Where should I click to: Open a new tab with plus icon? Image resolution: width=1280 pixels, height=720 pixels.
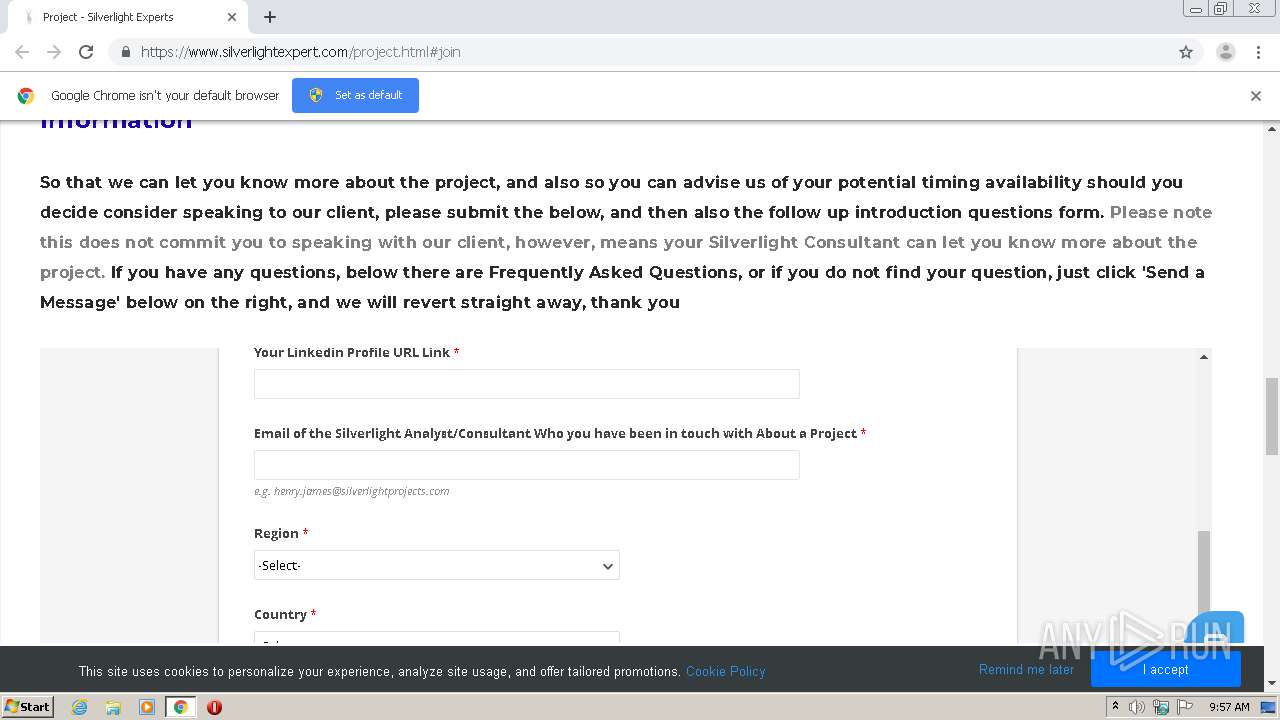270,17
